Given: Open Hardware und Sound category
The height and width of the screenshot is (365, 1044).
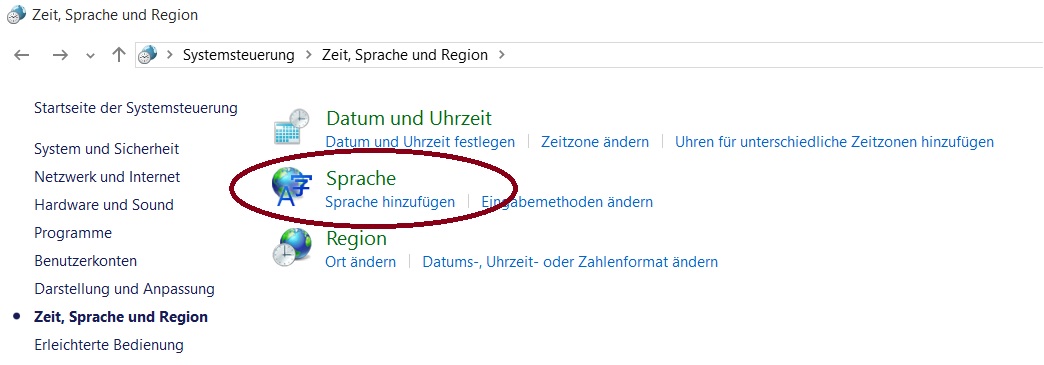Looking at the screenshot, I should 104,205.
